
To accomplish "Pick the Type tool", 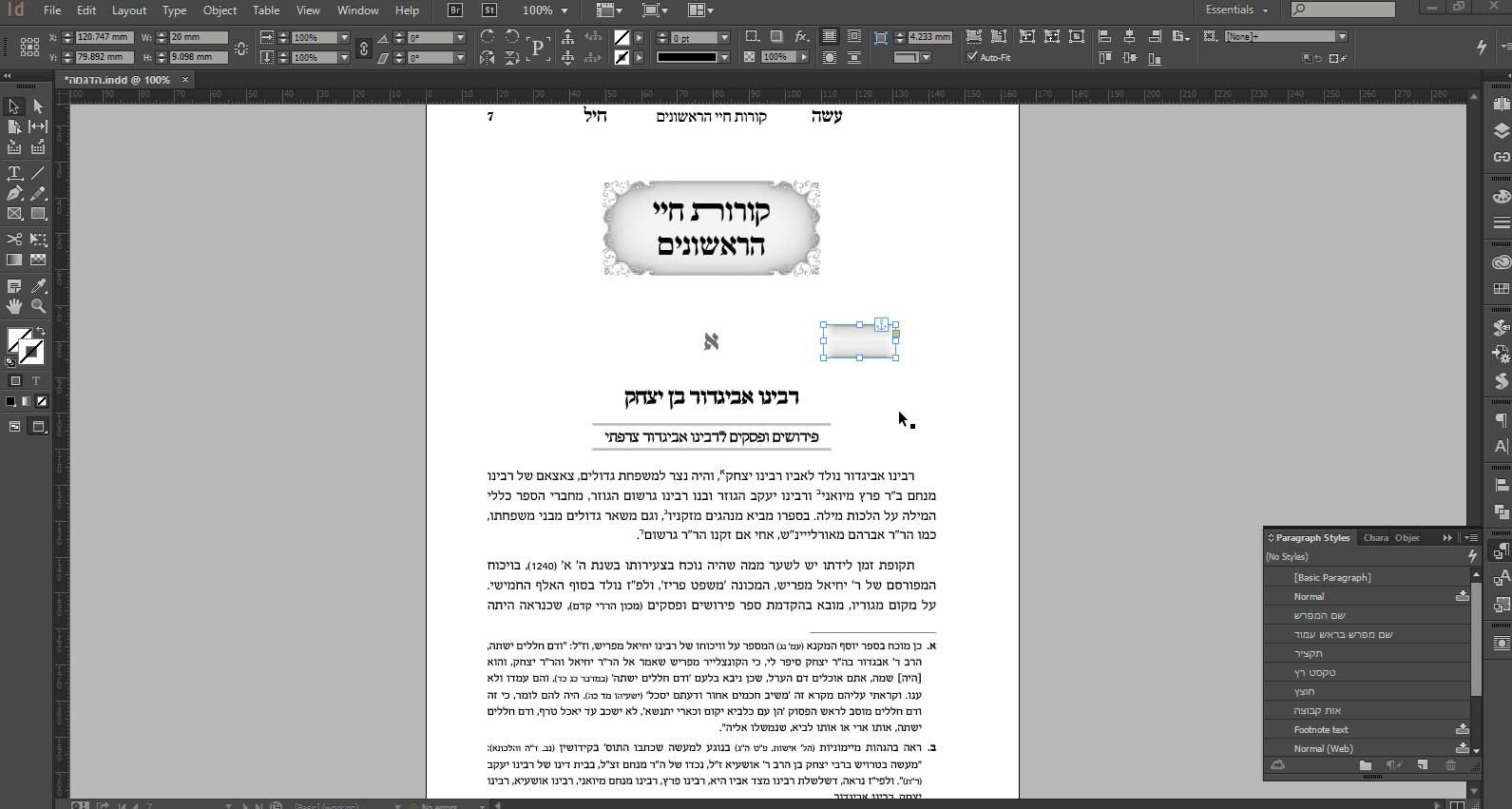I will [14, 173].
